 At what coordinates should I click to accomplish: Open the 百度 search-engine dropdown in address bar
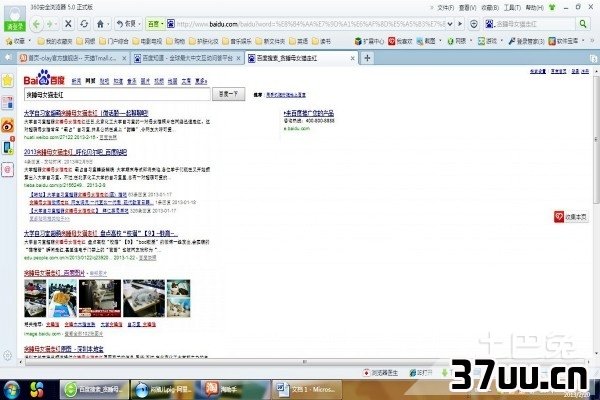[155, 24]
